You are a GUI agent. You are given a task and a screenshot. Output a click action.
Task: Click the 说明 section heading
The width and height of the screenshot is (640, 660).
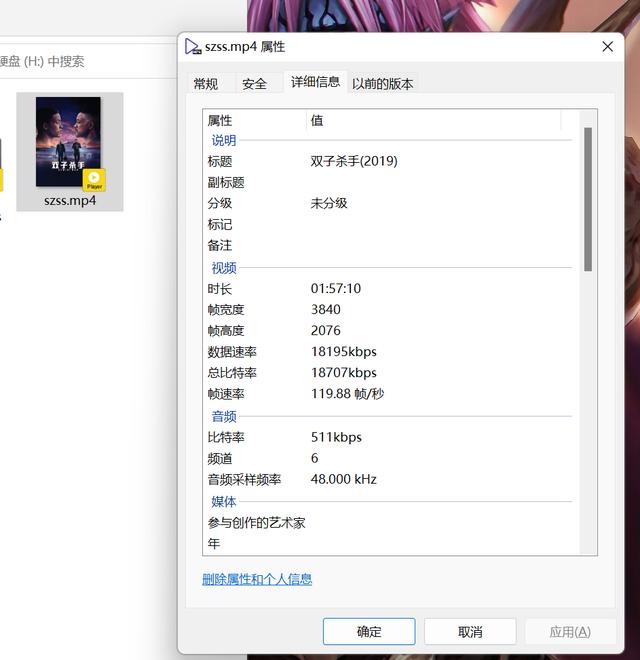[224, 140]
